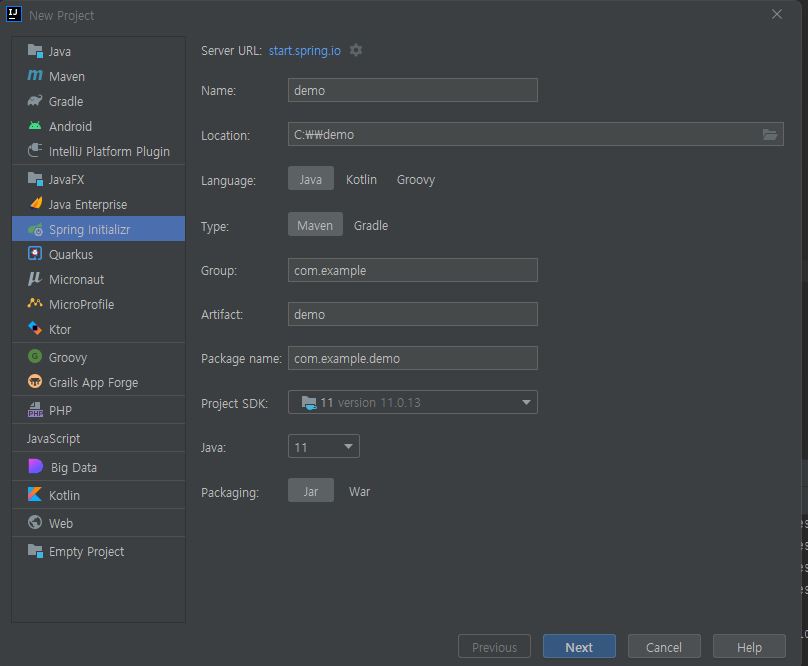Select War packaging

coord(360,491)
